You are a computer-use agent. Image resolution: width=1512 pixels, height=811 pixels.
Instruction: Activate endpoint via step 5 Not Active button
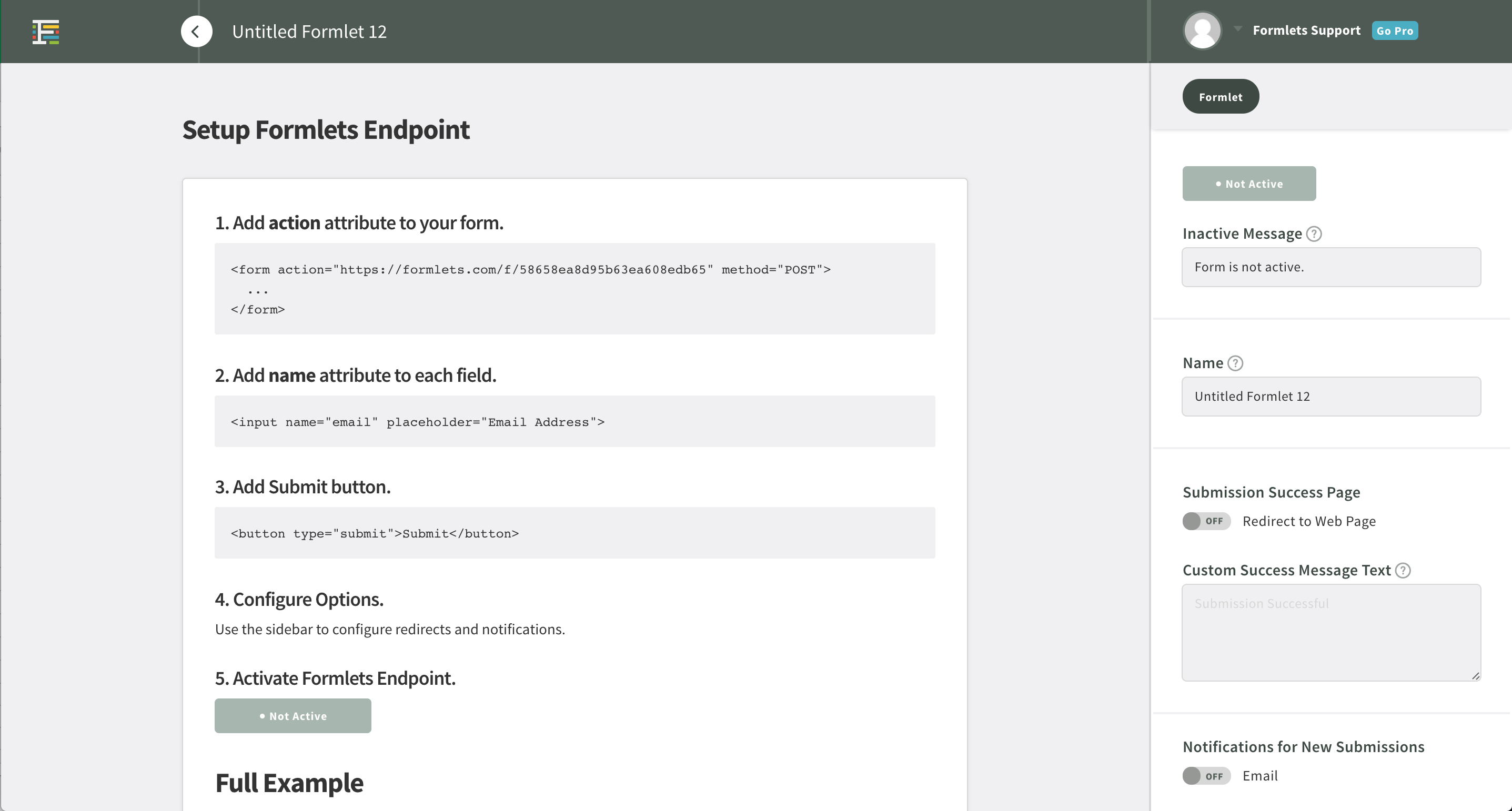click(293, 715)
